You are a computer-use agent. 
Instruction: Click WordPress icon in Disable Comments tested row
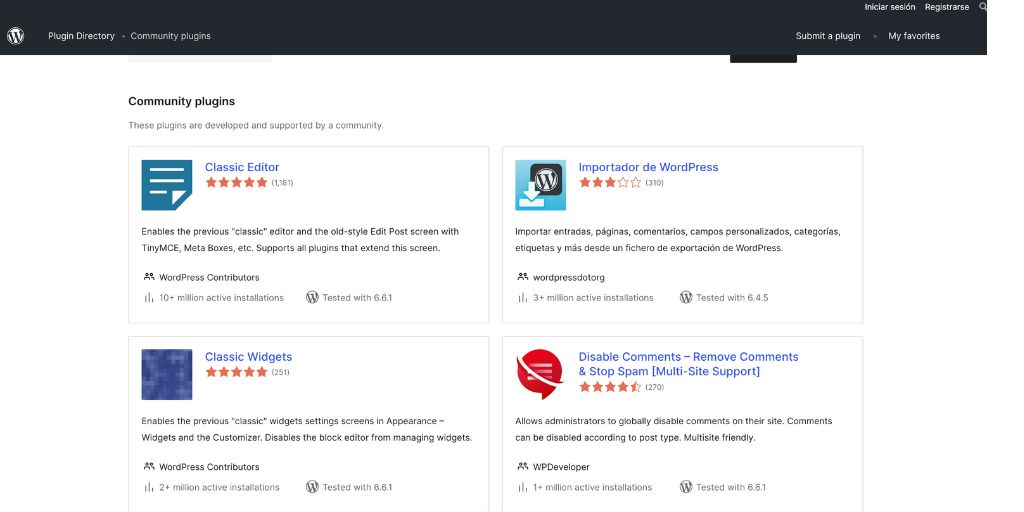(x=686, y=487)
